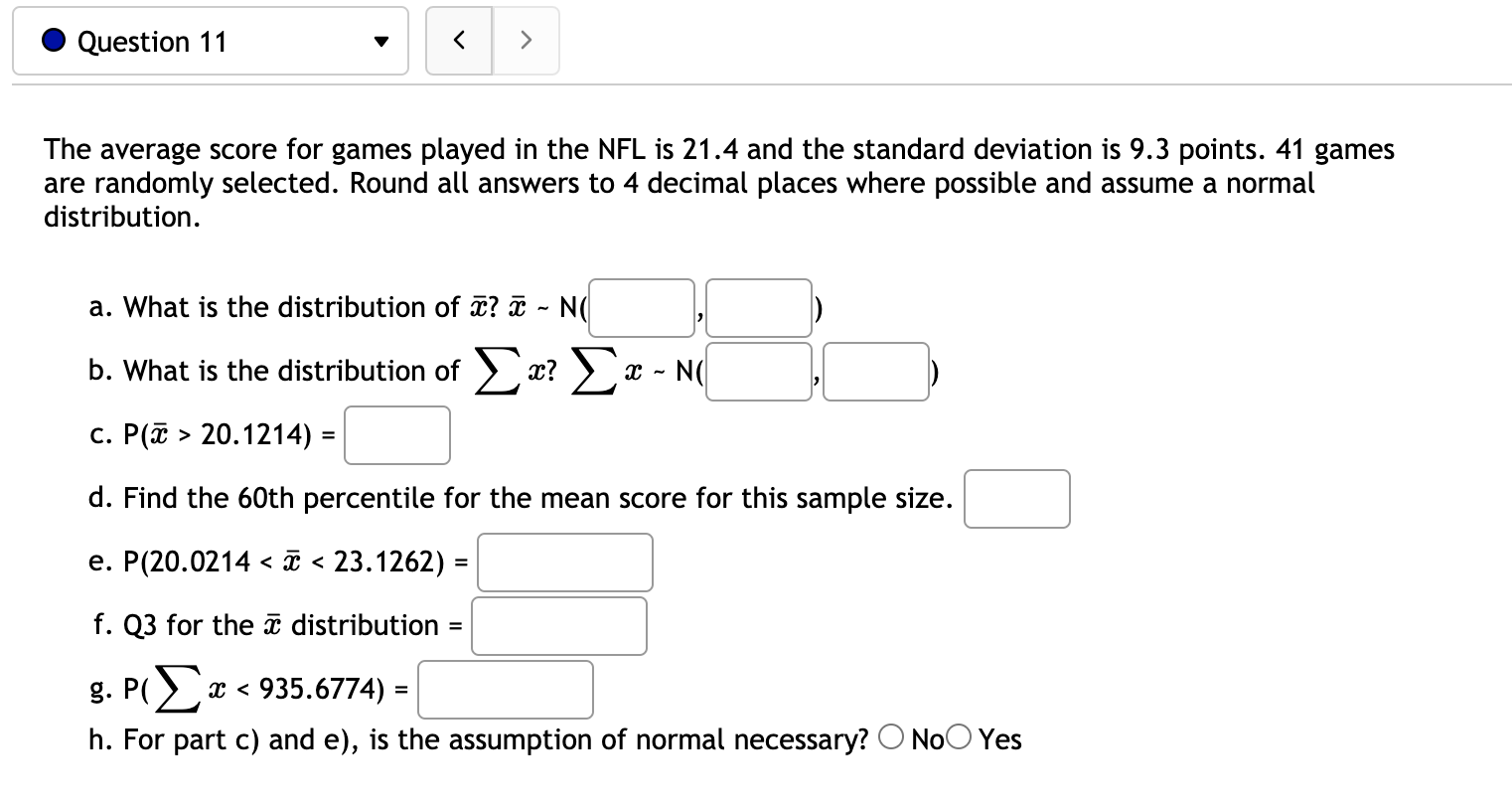Click the left chevron navigation control
Image resolution: width=1512 pixels, height=807 pixels.
458,41
